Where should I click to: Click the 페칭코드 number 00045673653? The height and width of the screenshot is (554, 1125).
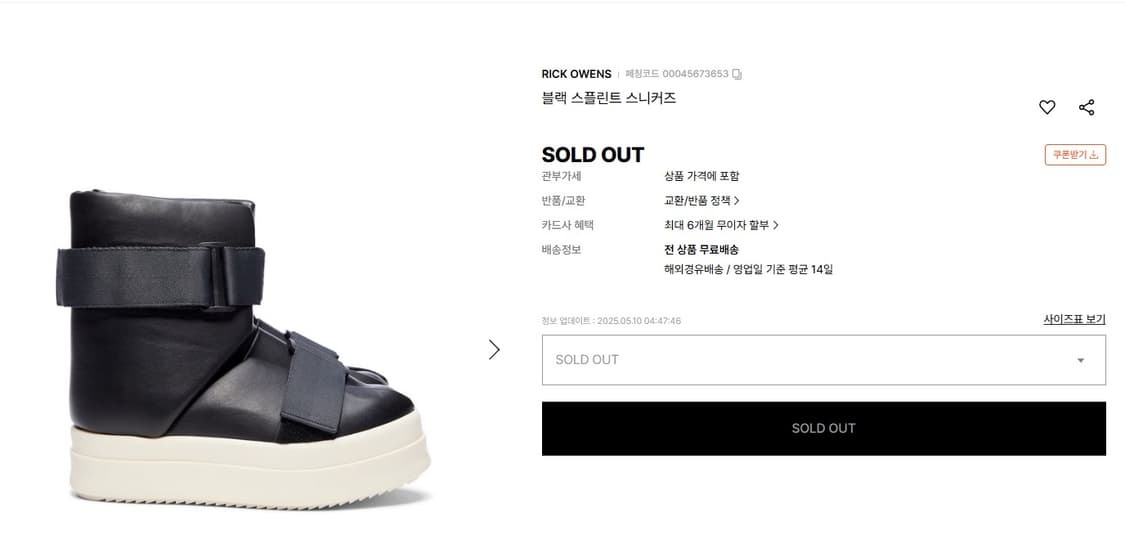coord(695,74)
